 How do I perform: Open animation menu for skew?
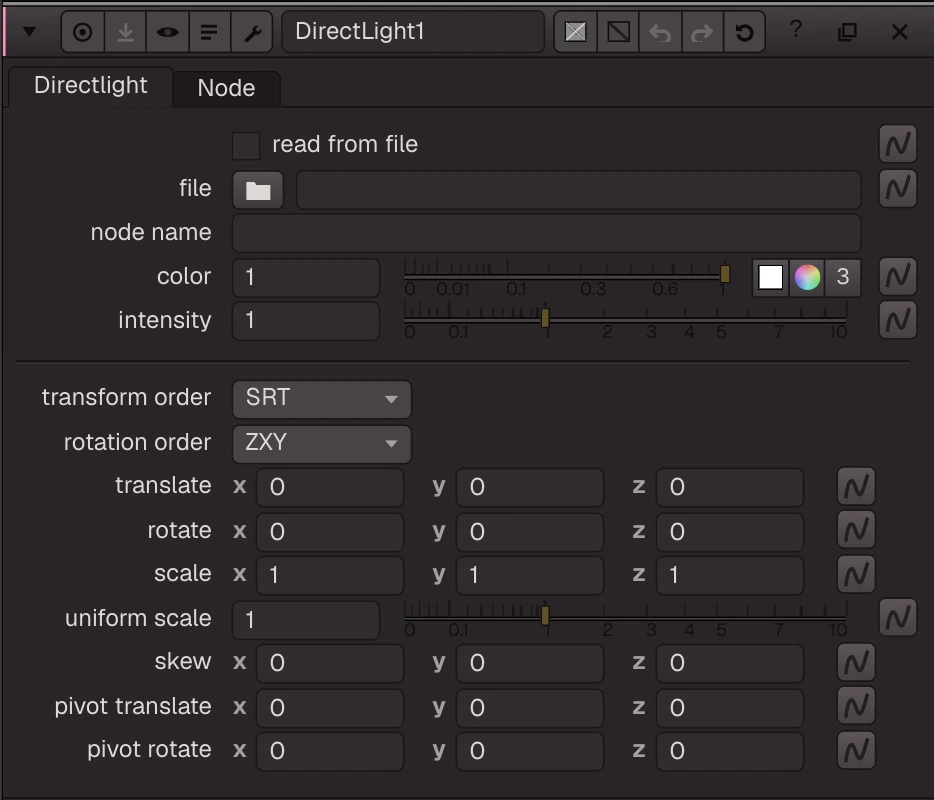[857, 662]
